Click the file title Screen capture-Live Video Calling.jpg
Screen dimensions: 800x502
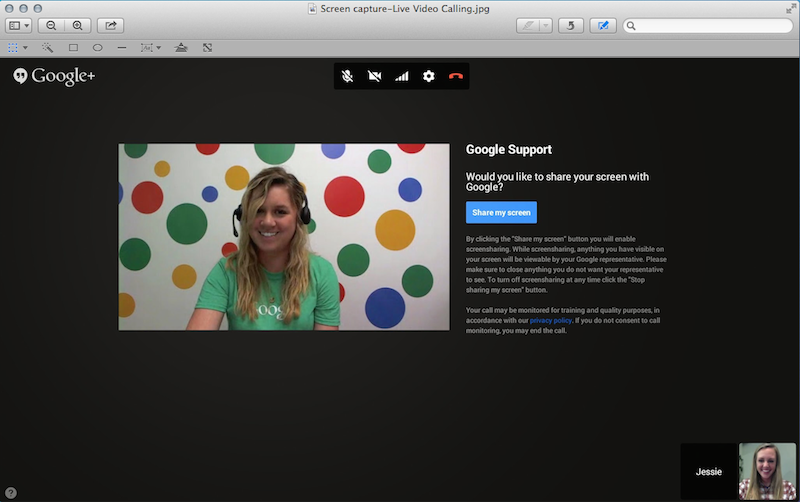point(405,9)
